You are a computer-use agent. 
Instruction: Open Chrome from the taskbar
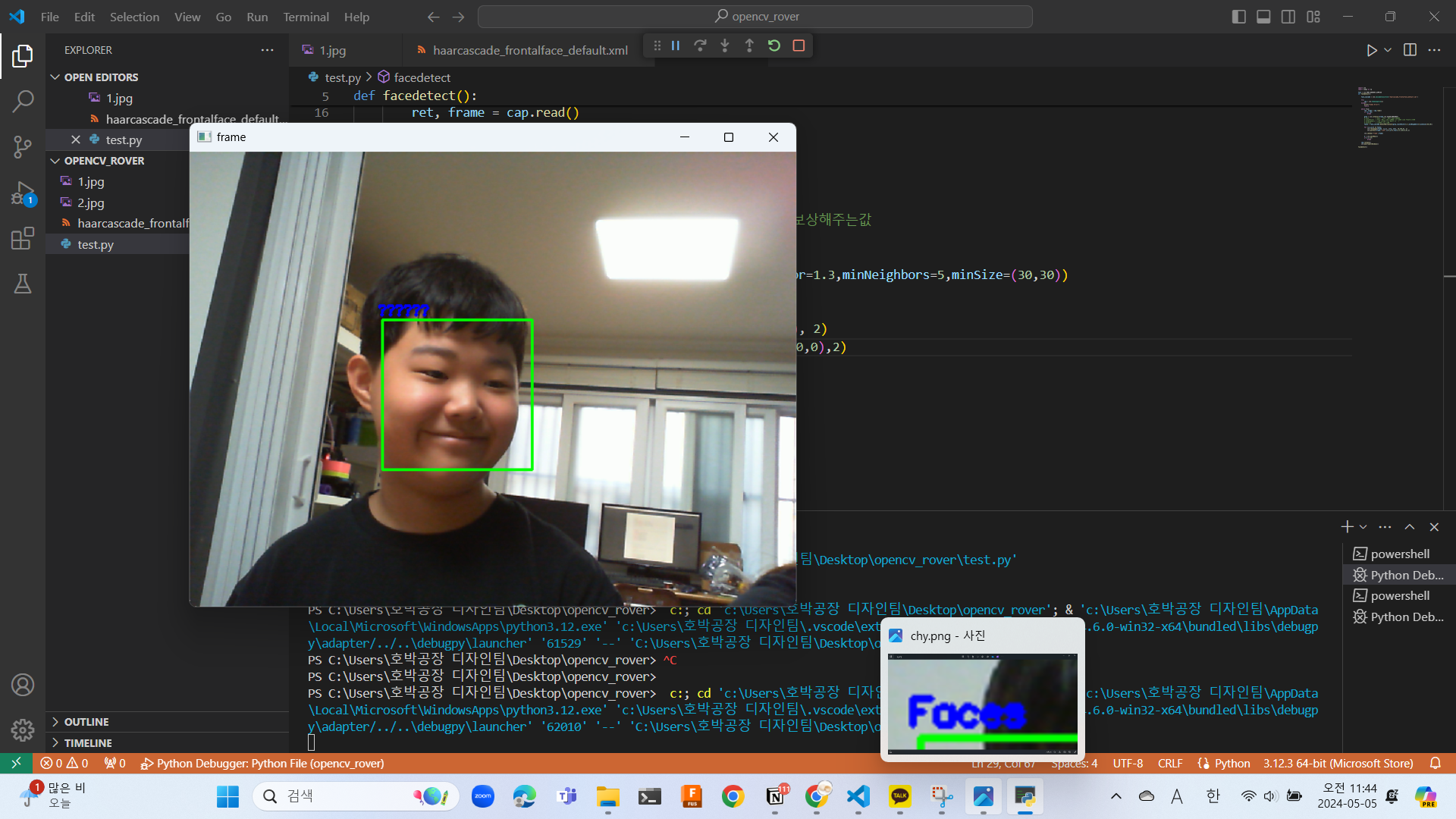(733, 796)
